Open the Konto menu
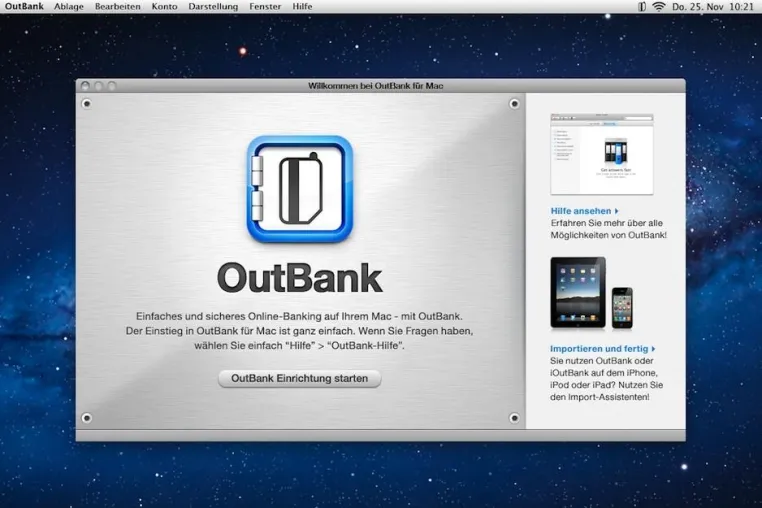Screen dimensions: 762x508 (x=164, y=6)
